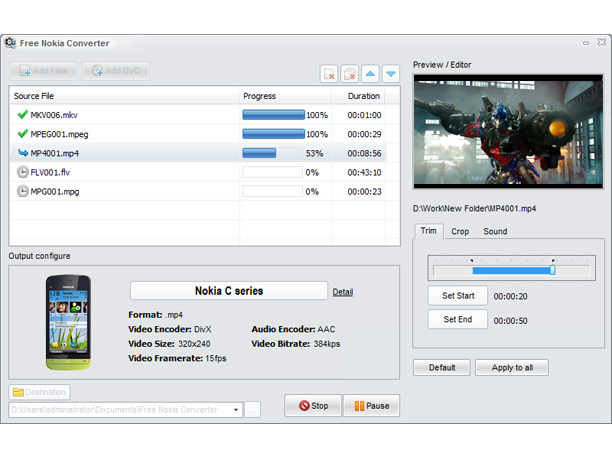Click the D:\Work\New Folder\MP4001.mp4 path text

click(474, 208)
